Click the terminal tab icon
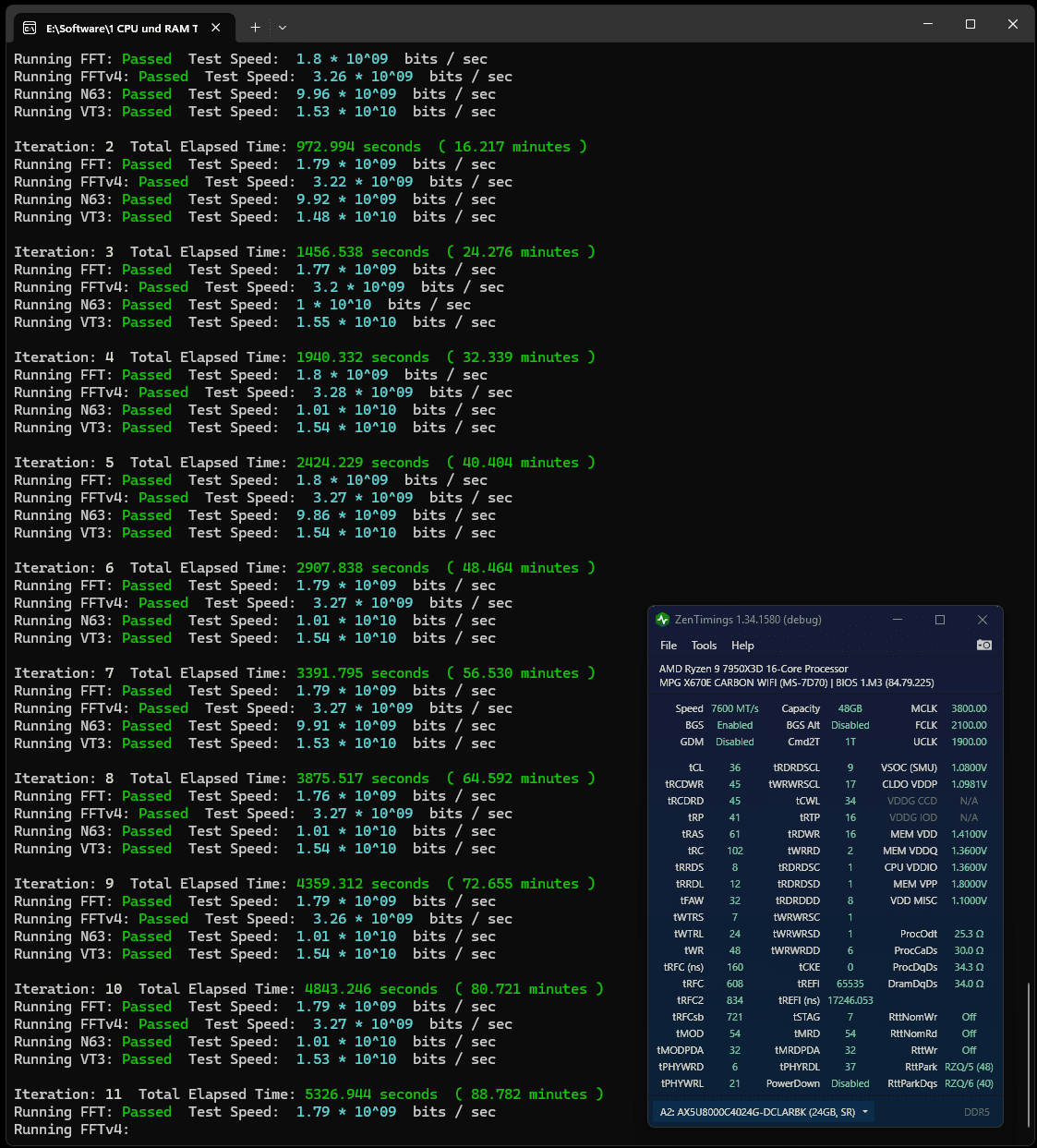This screenshot has width=1037, height=1148. click(x=30, y=28)
